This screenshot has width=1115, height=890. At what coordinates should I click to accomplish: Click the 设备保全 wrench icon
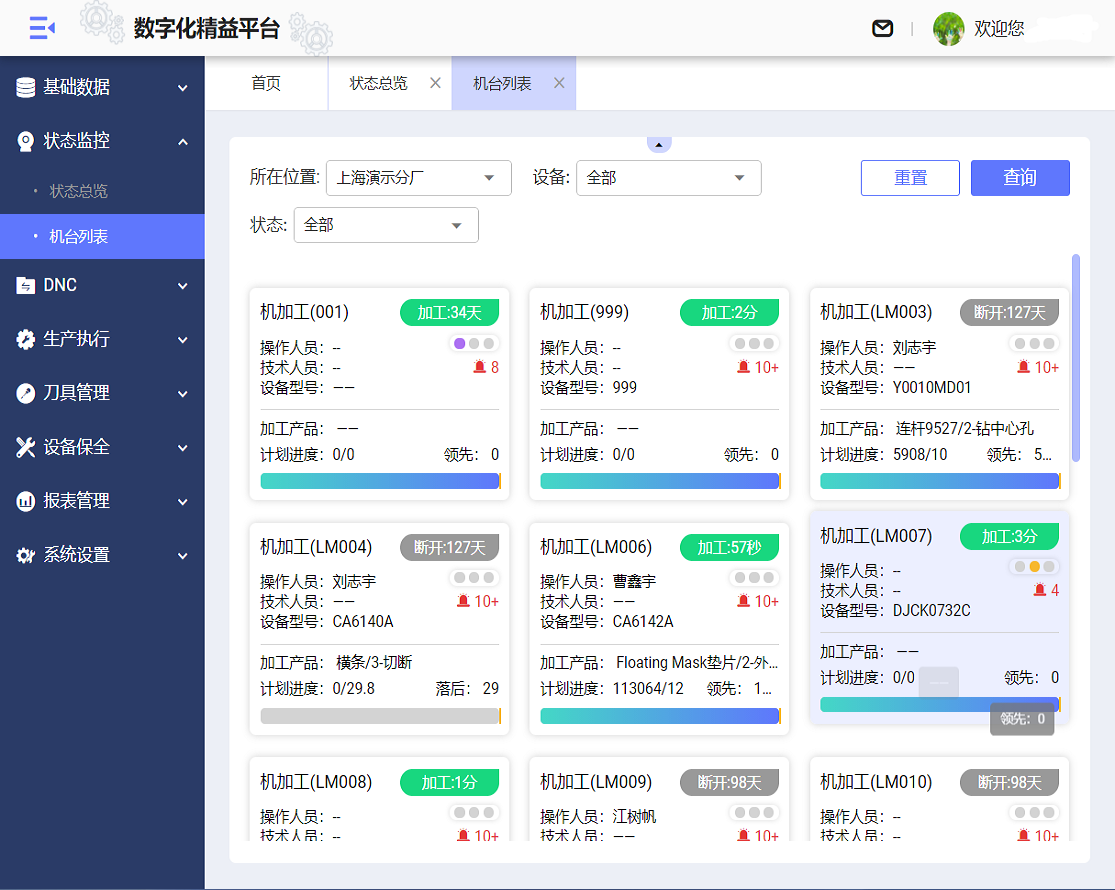click(x=26, y=447)
